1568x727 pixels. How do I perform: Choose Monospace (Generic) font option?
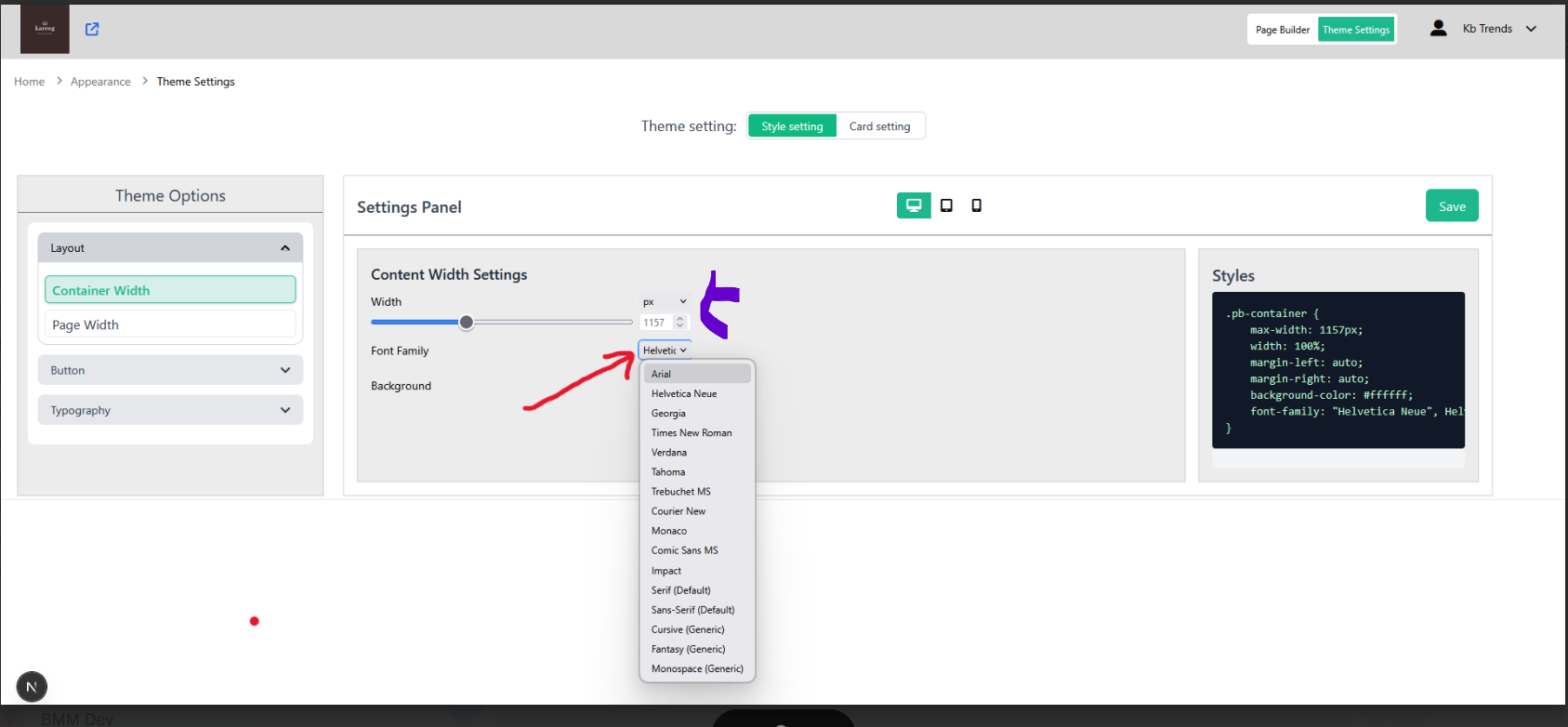pos(697,668)
